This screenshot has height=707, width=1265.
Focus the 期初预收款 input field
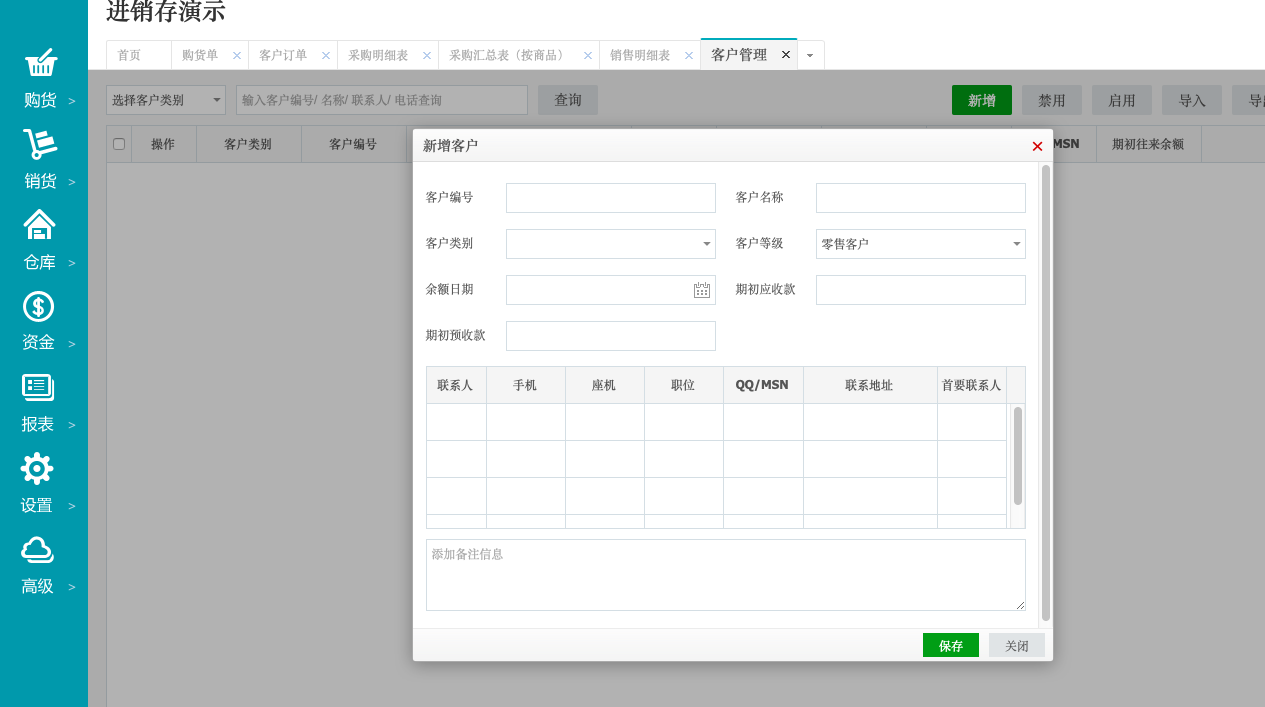[x=611, y=336]
